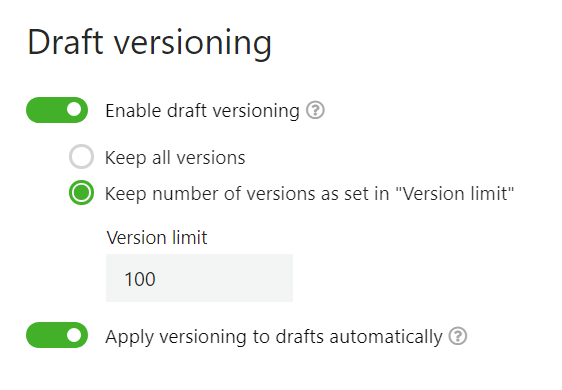Click the Keep number of versions "Version limit" text
562x390 pixels.
[x=310, y=194]
